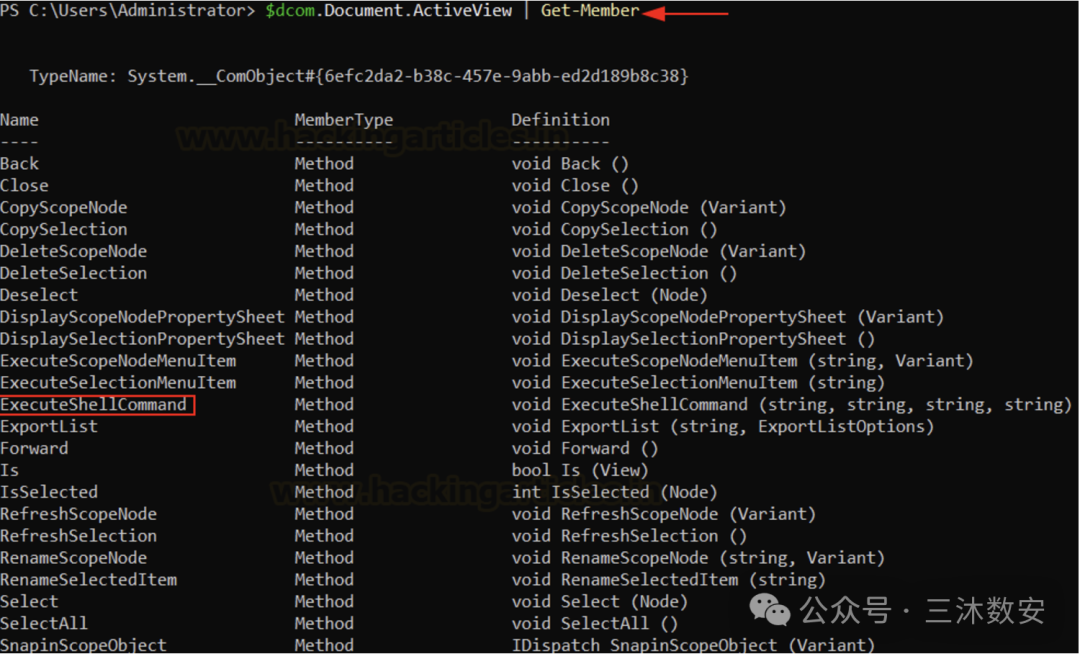The image size is (1080, 654).
Task: Select DisplayScopeNodePropertySheet in the Name column
Action: (142, 317)
